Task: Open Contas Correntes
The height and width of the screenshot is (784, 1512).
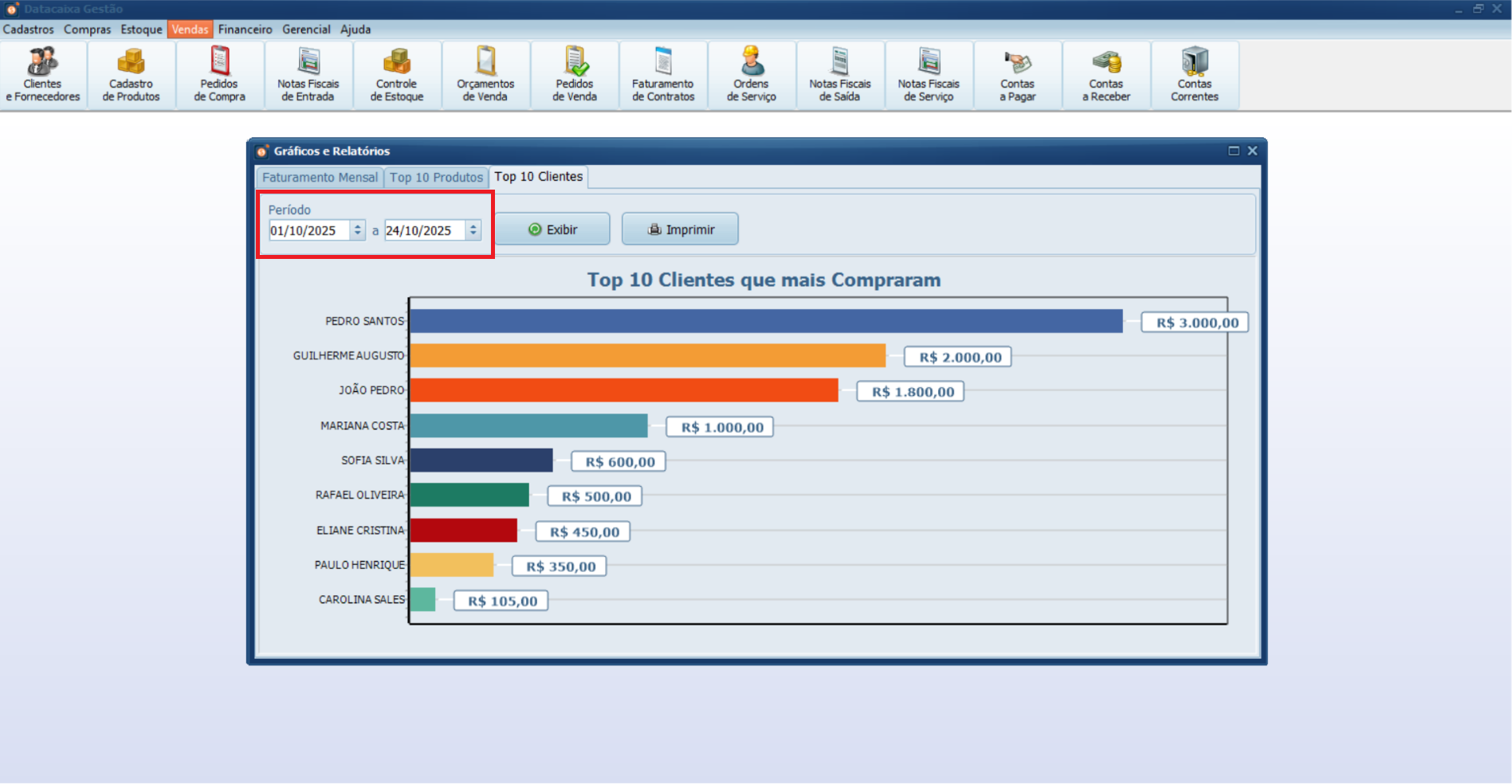Action: pos(1195,74)
